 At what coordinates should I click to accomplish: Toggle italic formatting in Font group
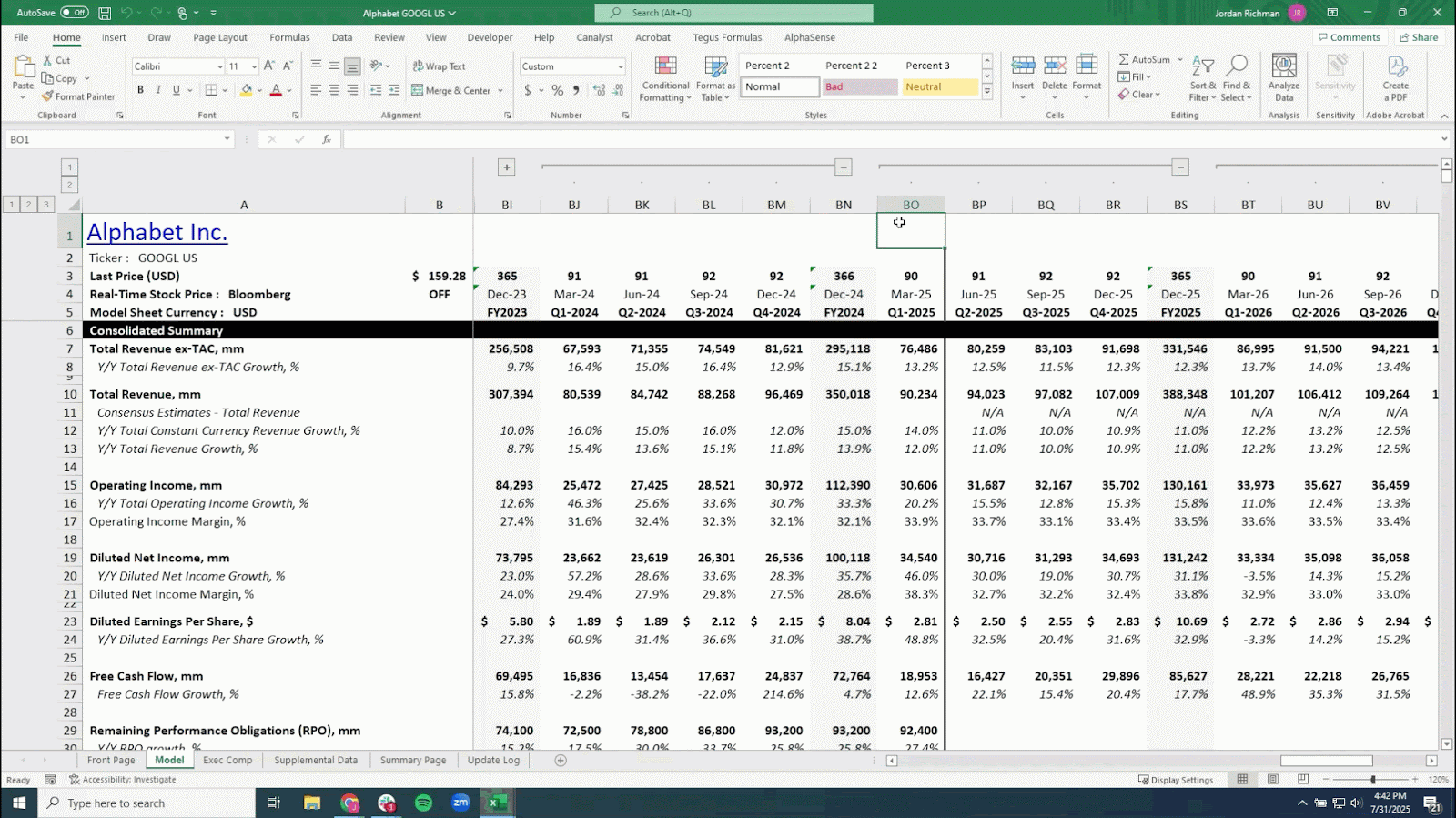[158, 90]
